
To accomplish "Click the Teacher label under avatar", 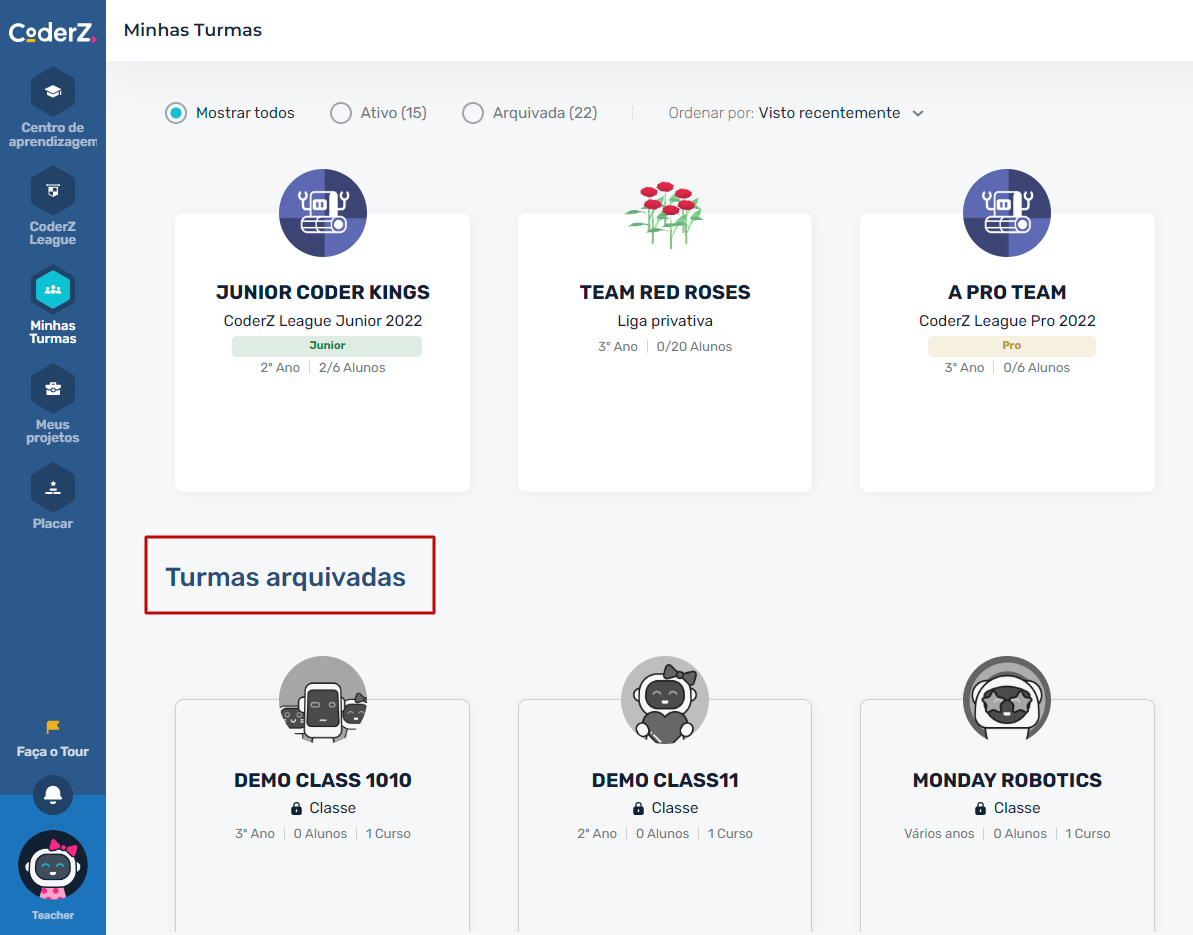I will click(x=52, y=915).
